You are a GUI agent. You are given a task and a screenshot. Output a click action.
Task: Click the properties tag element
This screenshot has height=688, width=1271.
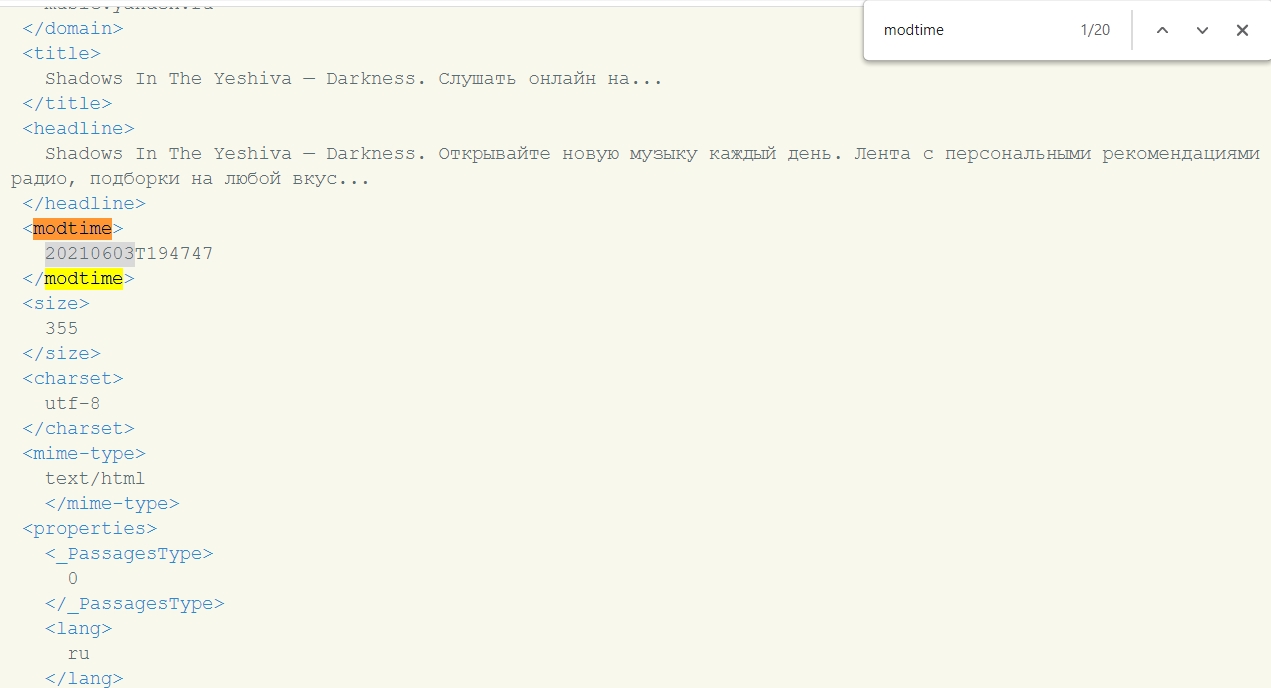coord(89,528)
